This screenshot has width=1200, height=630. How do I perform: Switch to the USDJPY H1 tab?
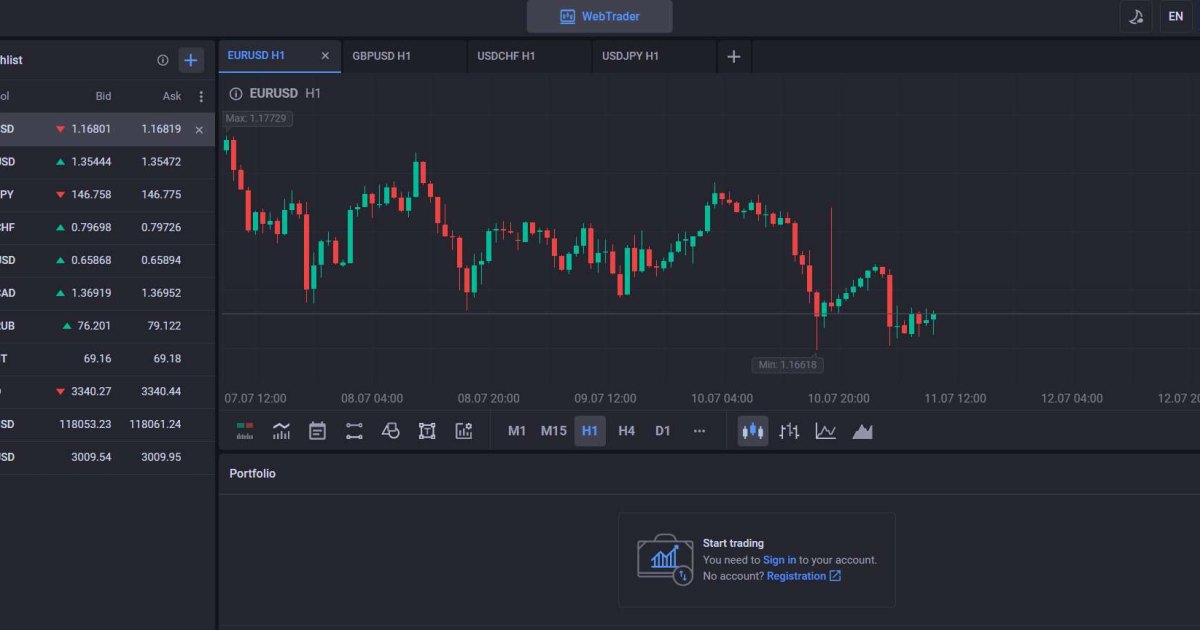(631, 56)
